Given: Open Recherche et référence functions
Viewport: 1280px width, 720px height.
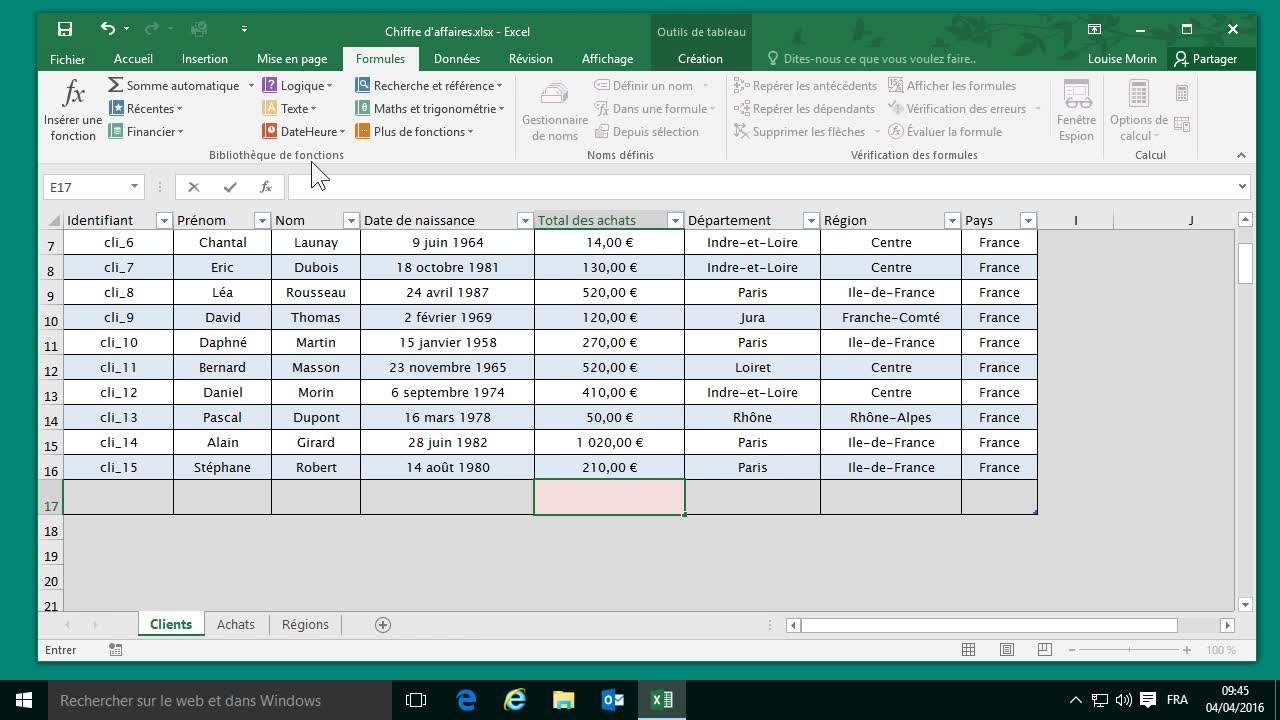Looking at the screenshot, I should (430, 86).
